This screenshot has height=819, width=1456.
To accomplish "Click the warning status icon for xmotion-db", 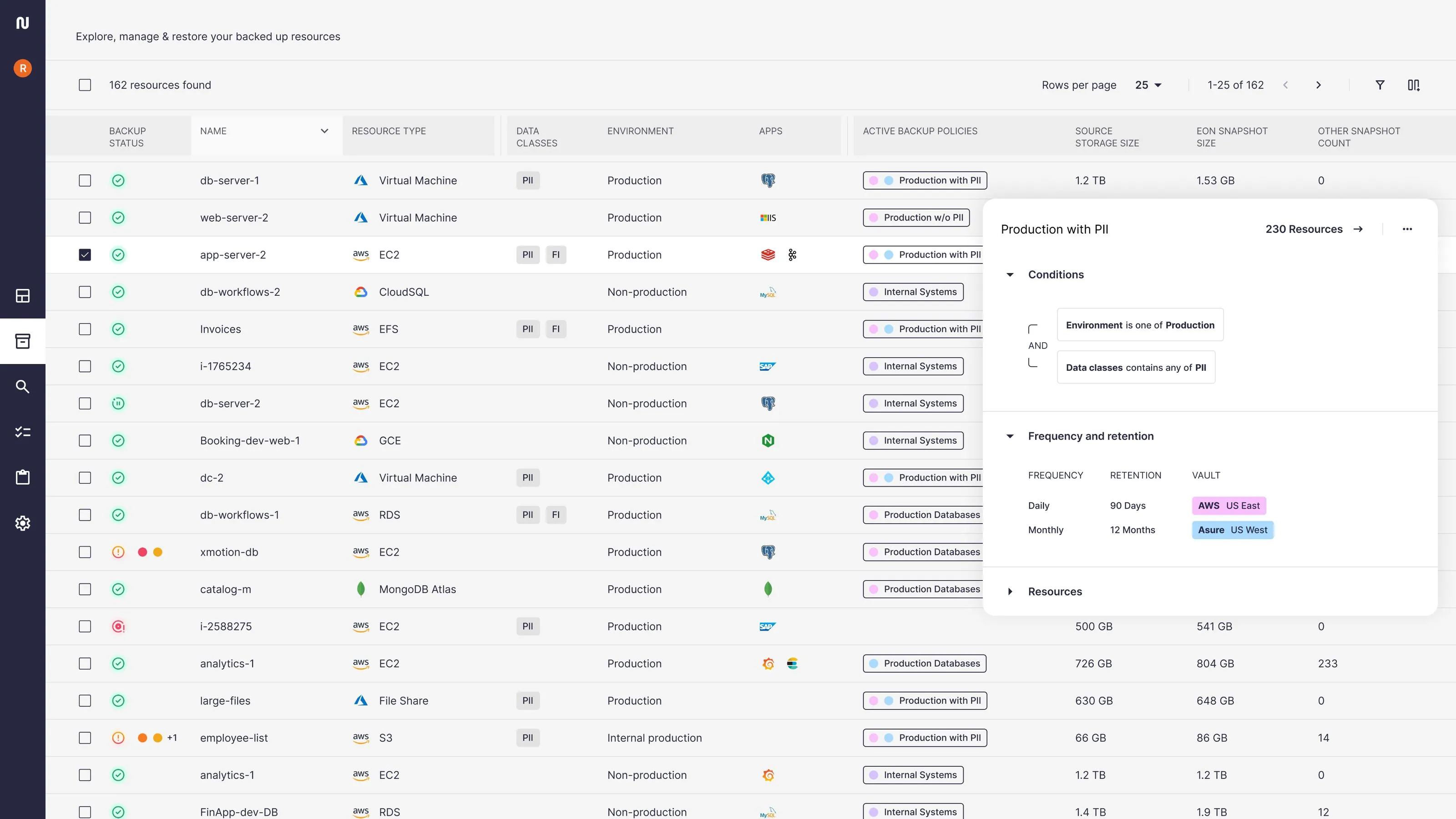I will [118, 552].
